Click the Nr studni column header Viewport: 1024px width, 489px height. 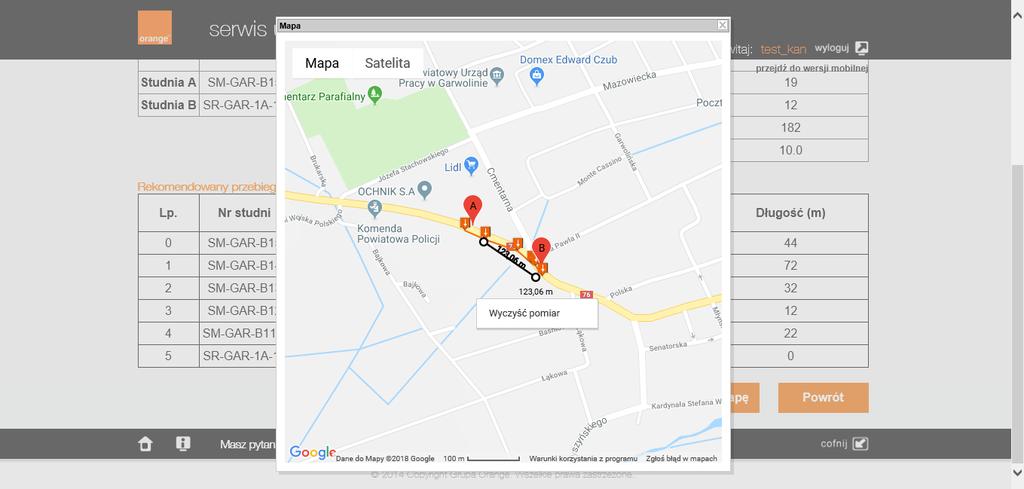click(x=244, y=213)
